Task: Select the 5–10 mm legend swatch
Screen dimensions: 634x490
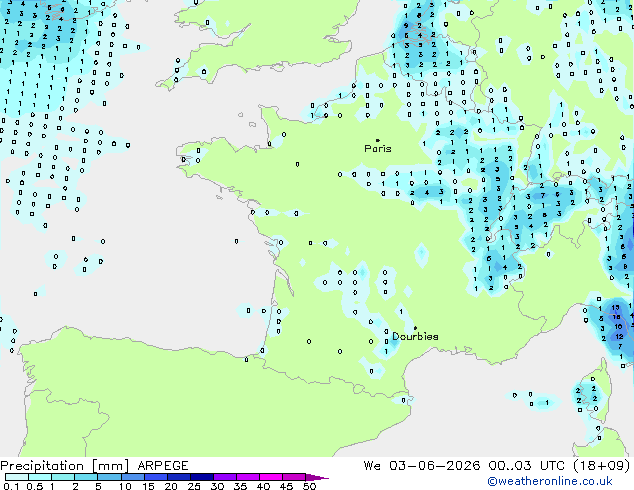Action: pyautogui.click(x=109, y=477)
